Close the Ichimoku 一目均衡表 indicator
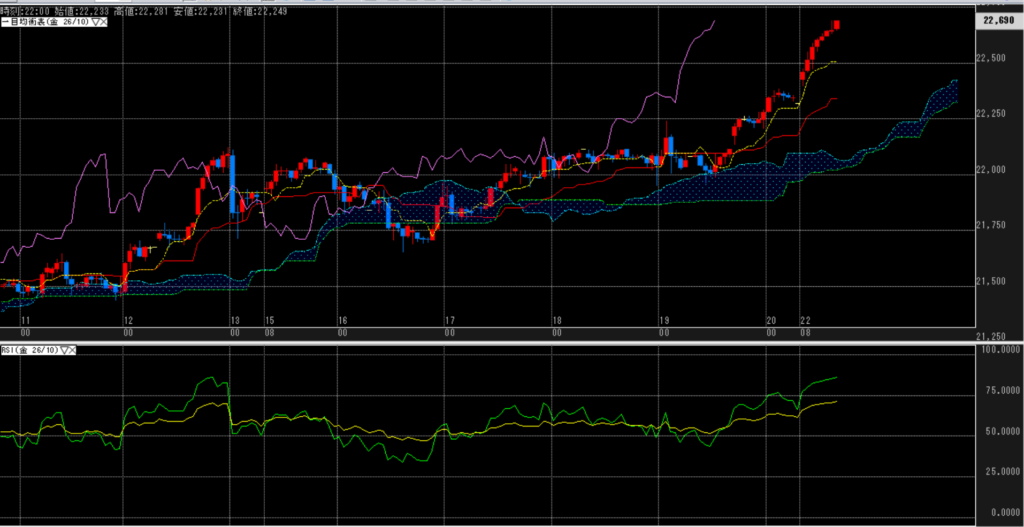 click(x=104, y=21)
